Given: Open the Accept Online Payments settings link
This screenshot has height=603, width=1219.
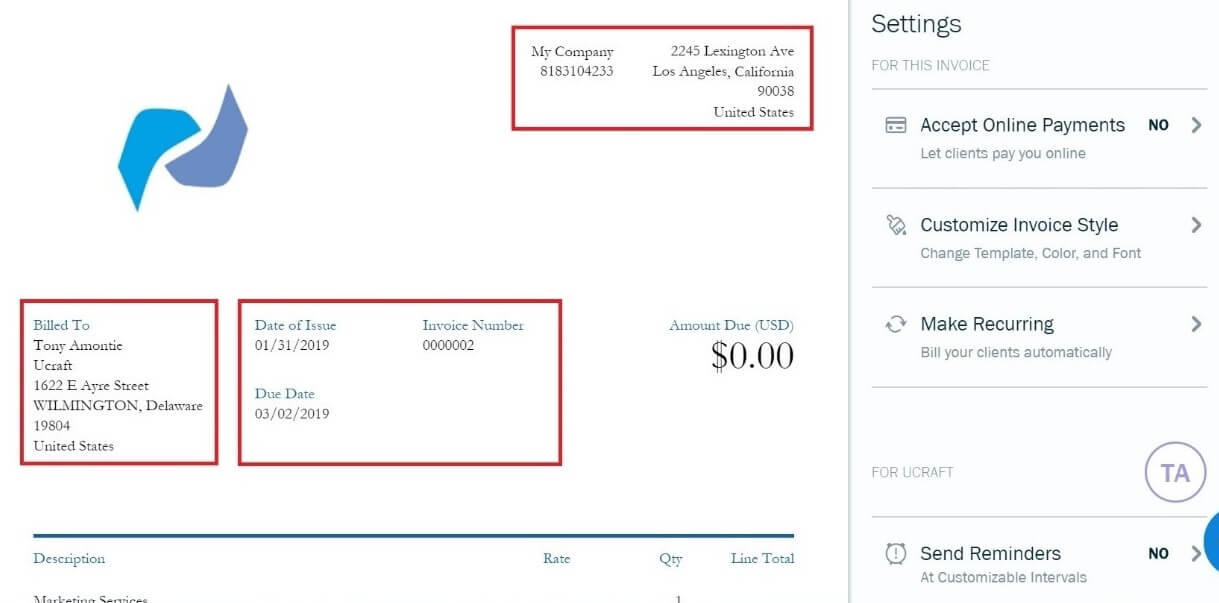Looking at the screenshot, I should click(1022, 125).
